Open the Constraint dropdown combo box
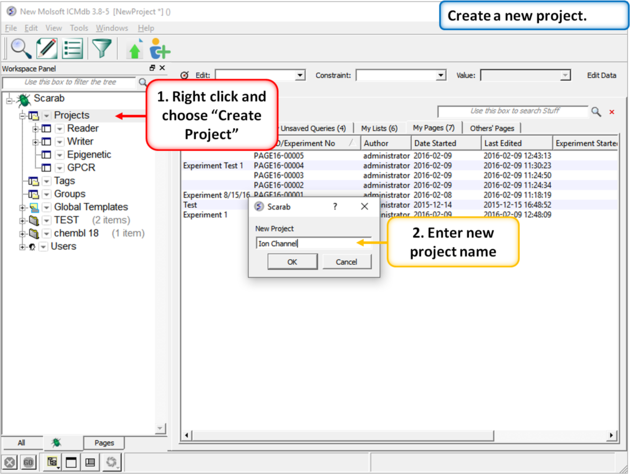630x474 pixels. [x=400, y=75]
